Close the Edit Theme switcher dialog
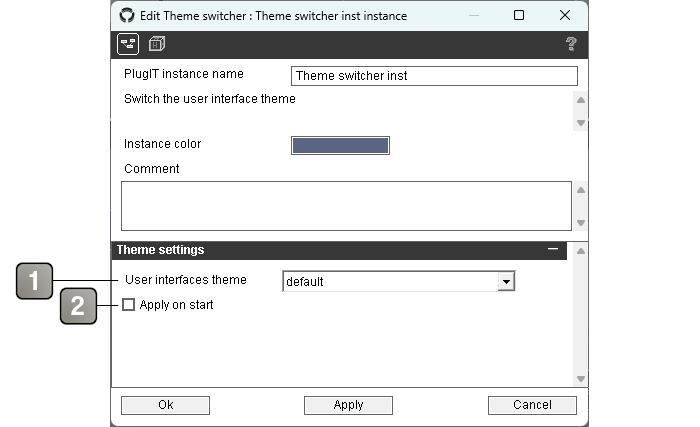Viewport: 700px width, 427px height. point(565,16)
